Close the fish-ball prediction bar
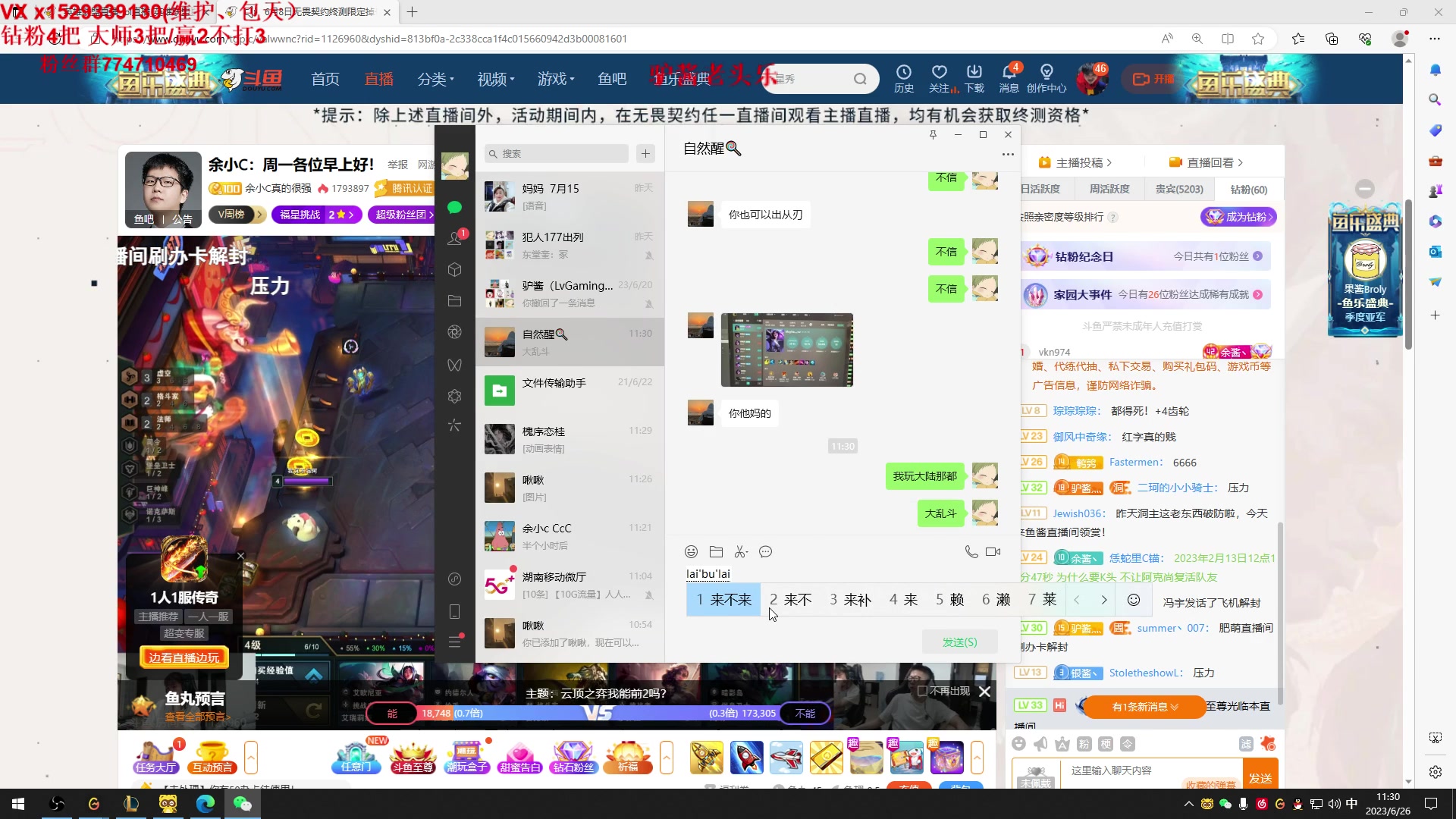 (984, 691)
